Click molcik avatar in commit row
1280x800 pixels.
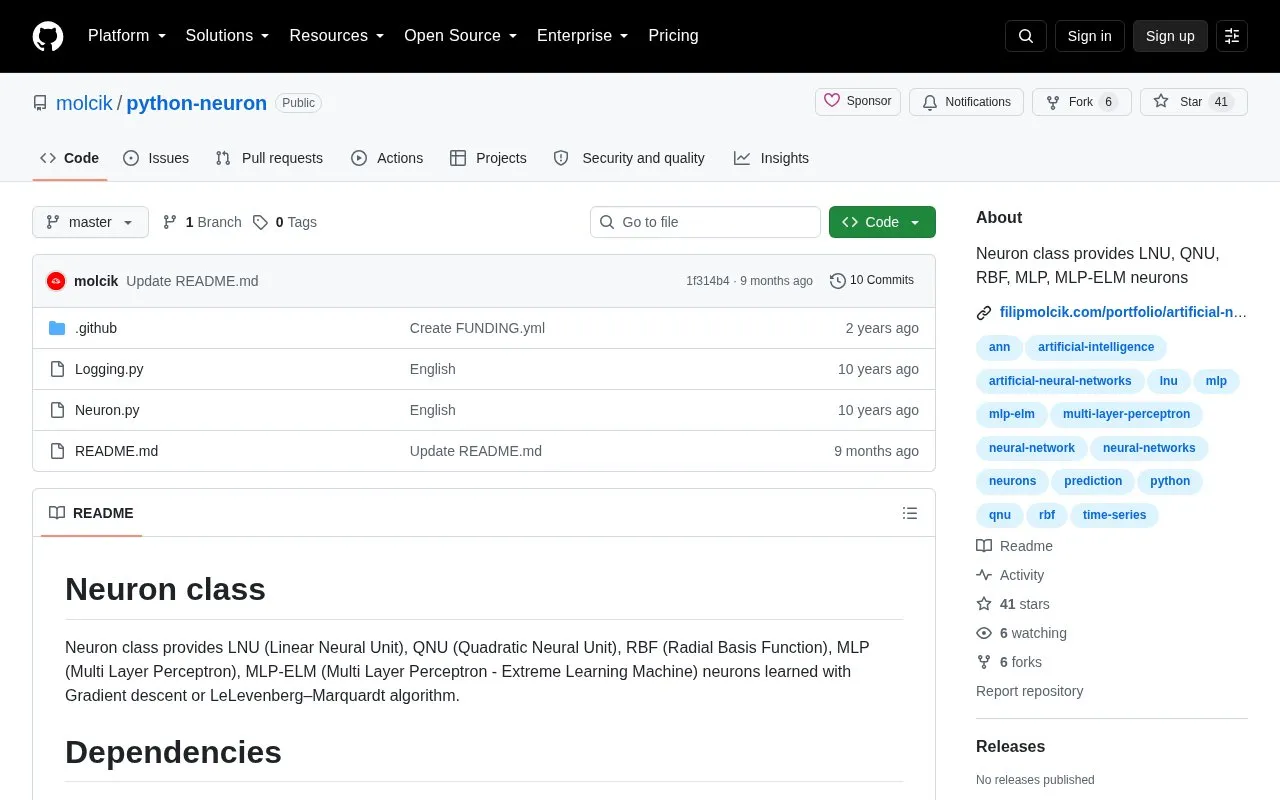56,281
